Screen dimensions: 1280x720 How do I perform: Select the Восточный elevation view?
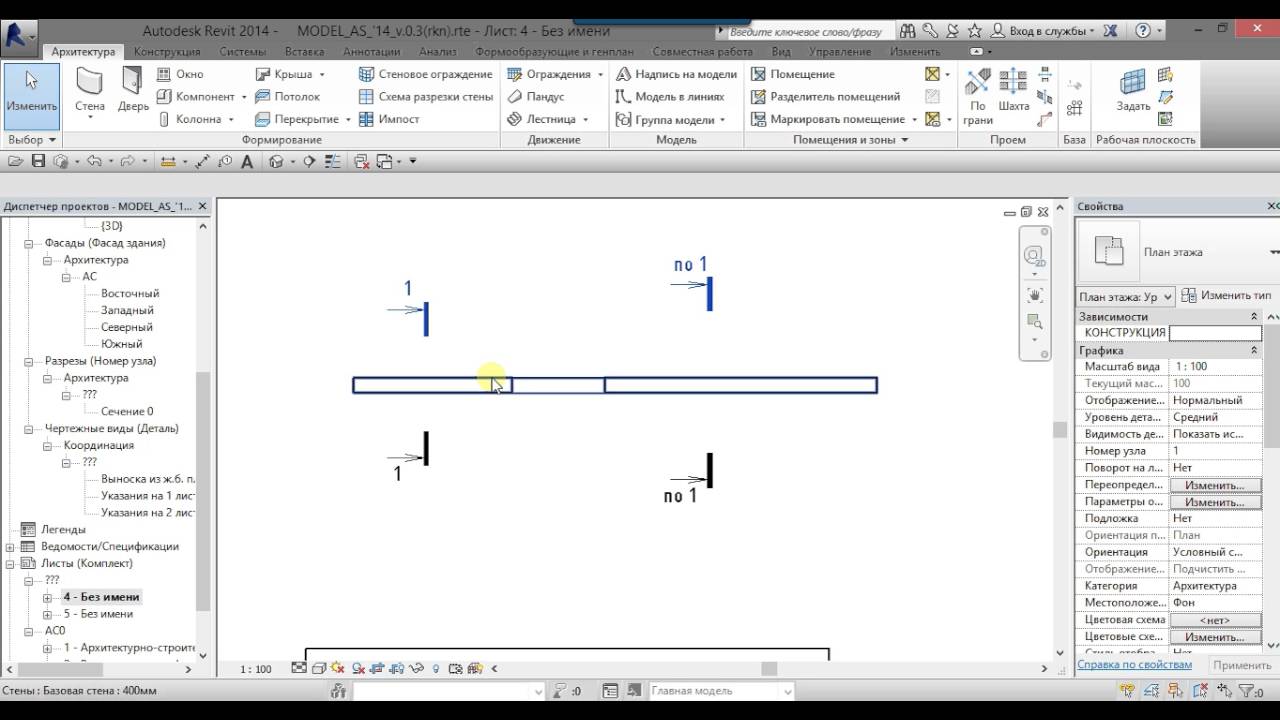tap(130, 294)
